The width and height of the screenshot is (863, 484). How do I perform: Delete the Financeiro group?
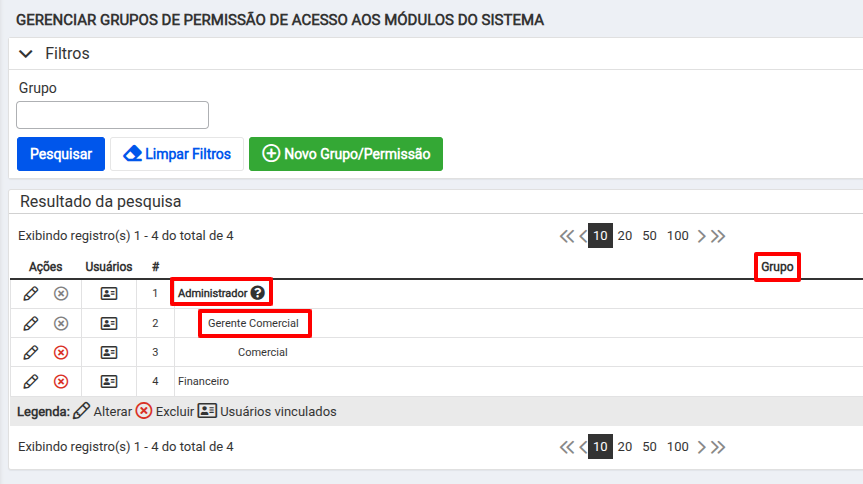[61, 382]
